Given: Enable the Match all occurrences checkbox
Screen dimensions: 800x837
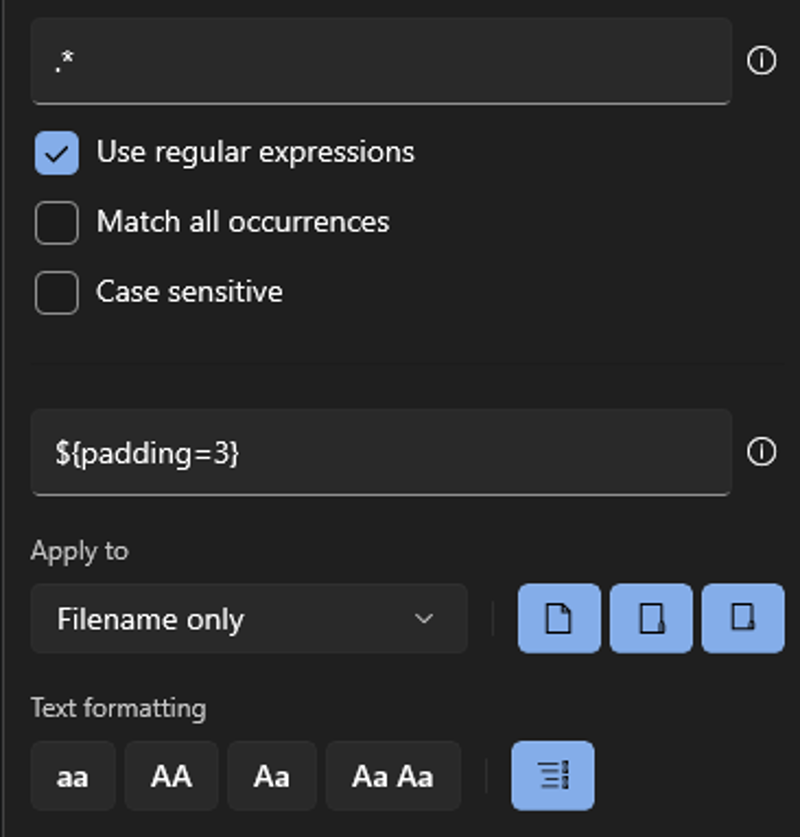Looking at the screenshot, I should (57, 223).
